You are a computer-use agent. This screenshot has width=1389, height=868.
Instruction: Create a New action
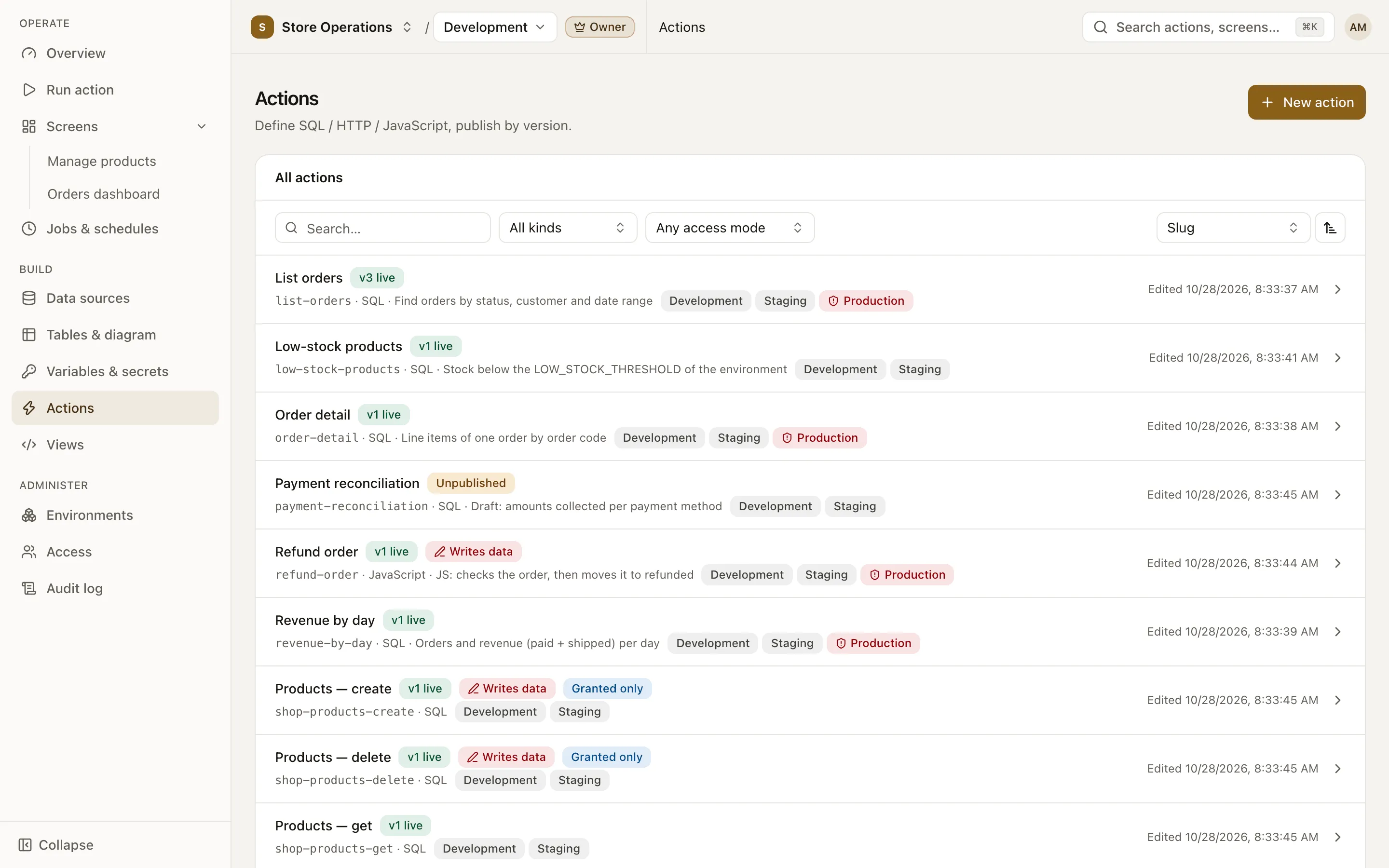tap(1307, 102)
